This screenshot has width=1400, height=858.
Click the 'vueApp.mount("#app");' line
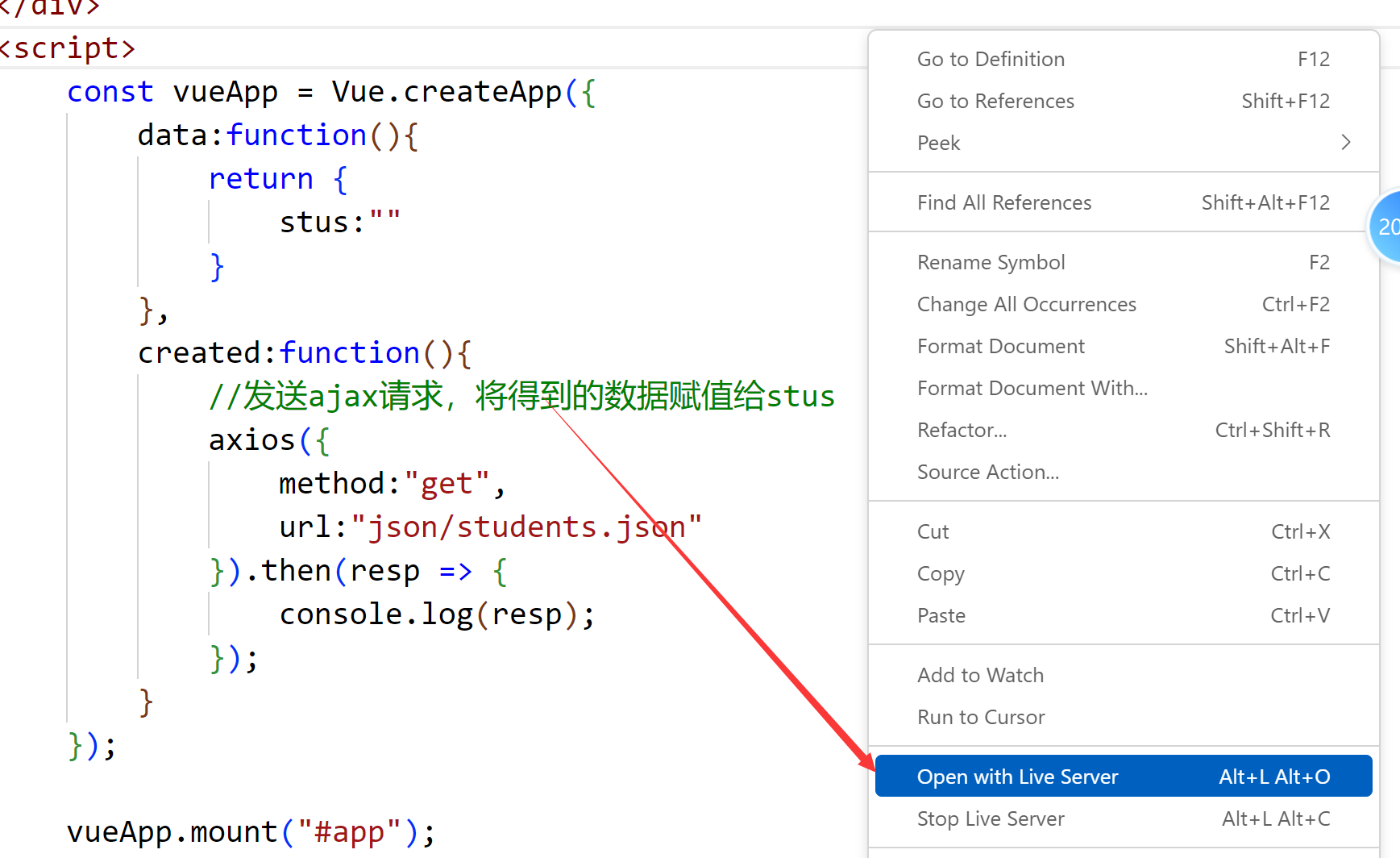click(251, 832)
